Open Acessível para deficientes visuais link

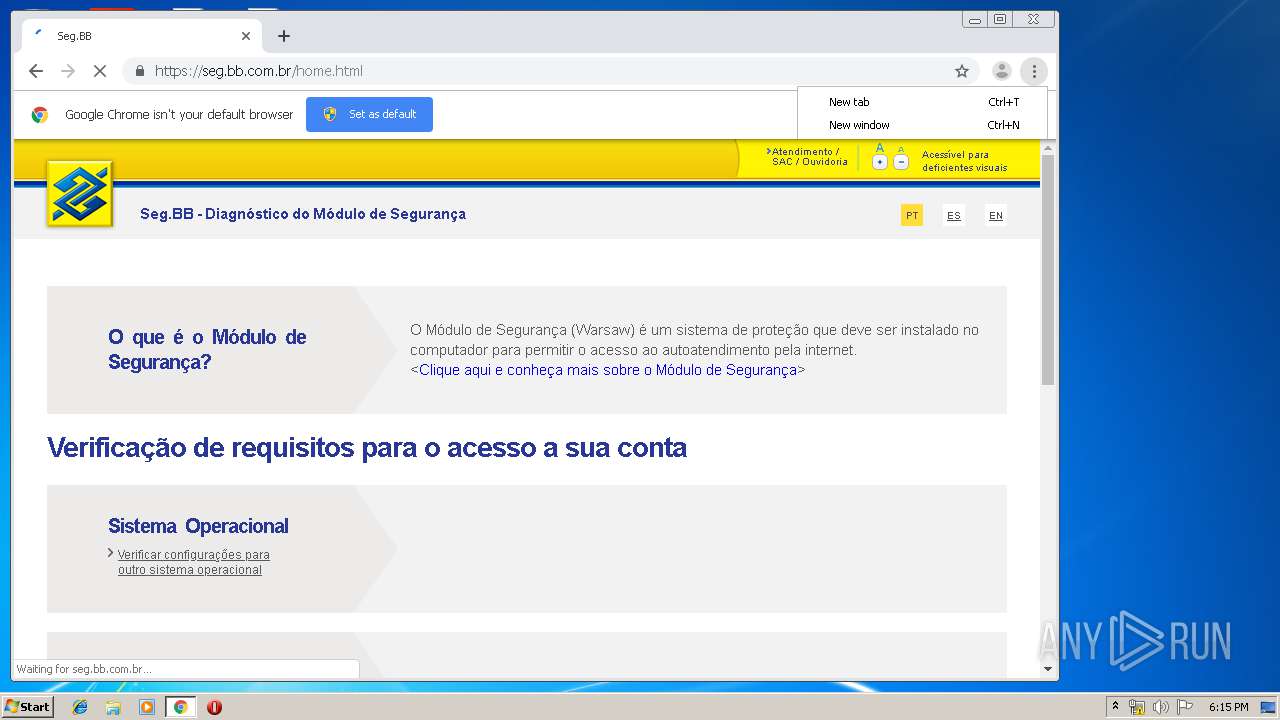coord(965,161)
